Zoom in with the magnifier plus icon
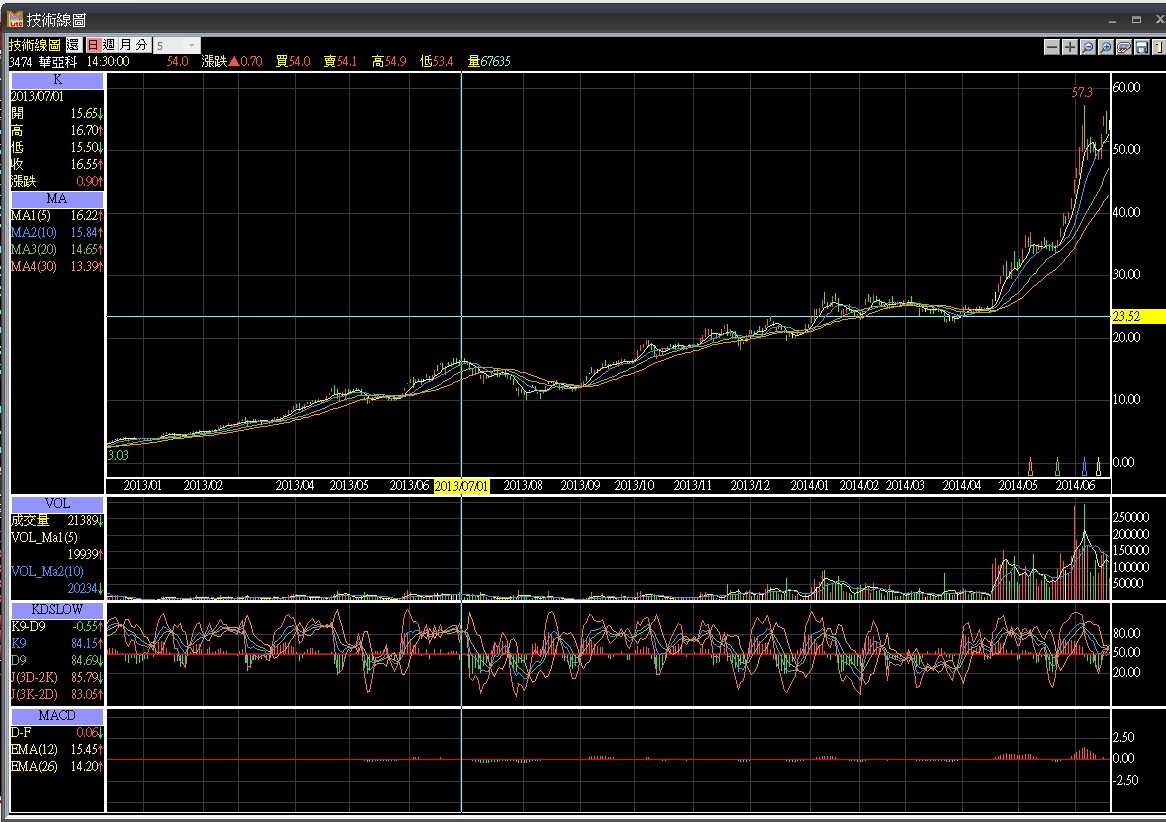Image resolution: width=1166 pixels, height=822 pixels. (x=1105, y=47)
